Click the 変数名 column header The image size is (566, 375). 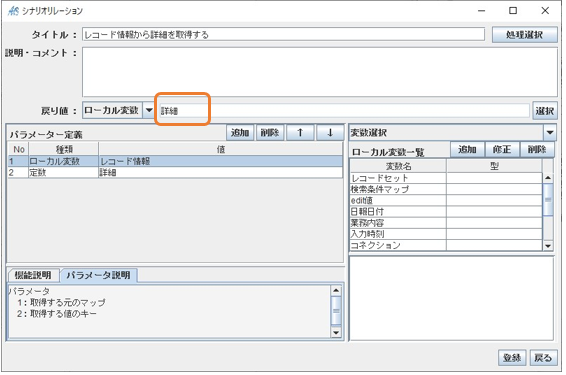[x=398, y=166]
